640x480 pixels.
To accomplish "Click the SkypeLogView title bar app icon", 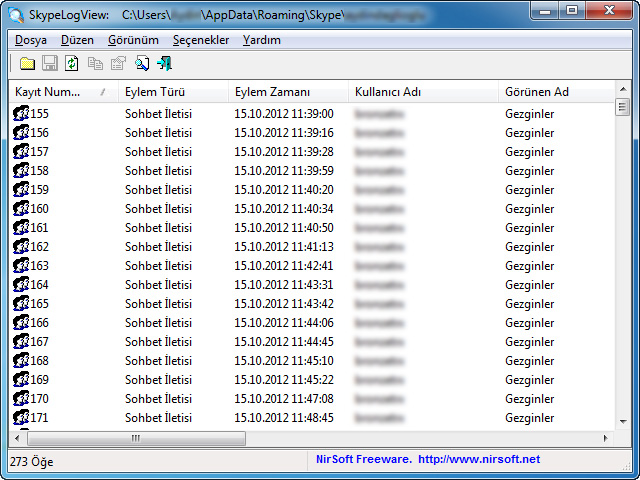I will 16,15.
